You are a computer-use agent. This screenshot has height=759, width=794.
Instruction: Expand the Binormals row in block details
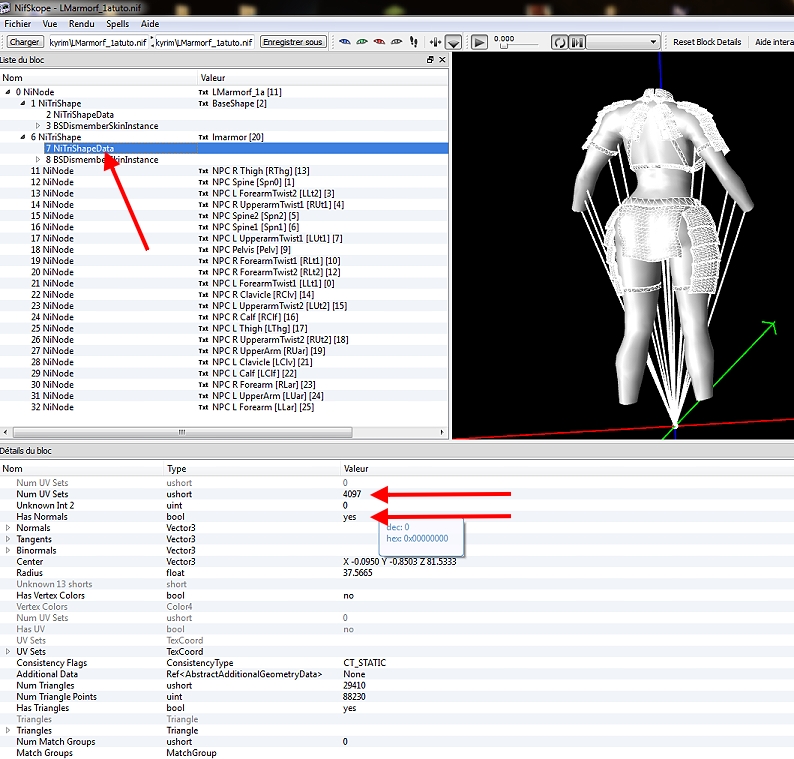(8, 550)
